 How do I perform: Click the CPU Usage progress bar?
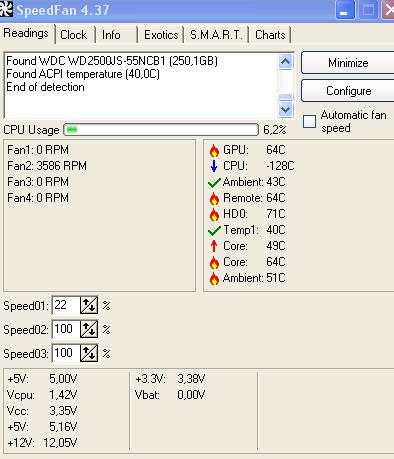pos(161,130)
